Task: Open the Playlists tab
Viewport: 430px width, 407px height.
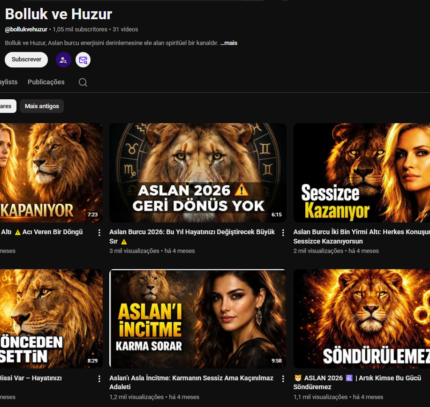Action: point(8,82)
